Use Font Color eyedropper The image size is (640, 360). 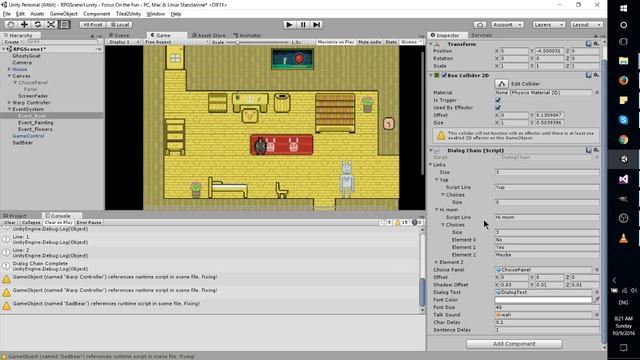pyautogui.click(x=596, y=300)
